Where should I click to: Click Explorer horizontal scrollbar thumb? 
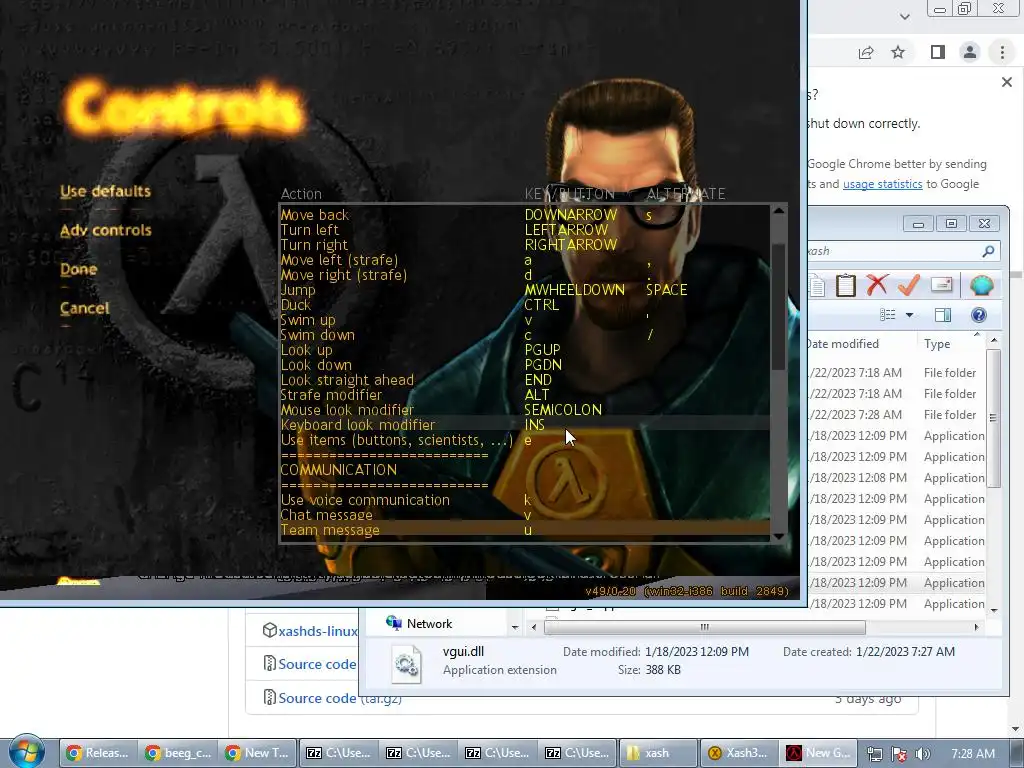705,627
